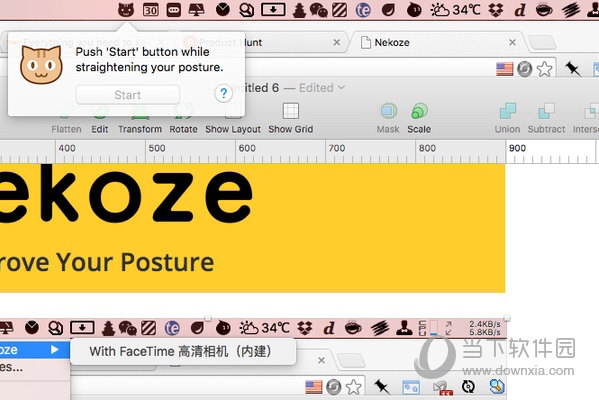Open the Nekoze cat icon in top menu bar
Screen dimensions: 599x400
[126, 10]
